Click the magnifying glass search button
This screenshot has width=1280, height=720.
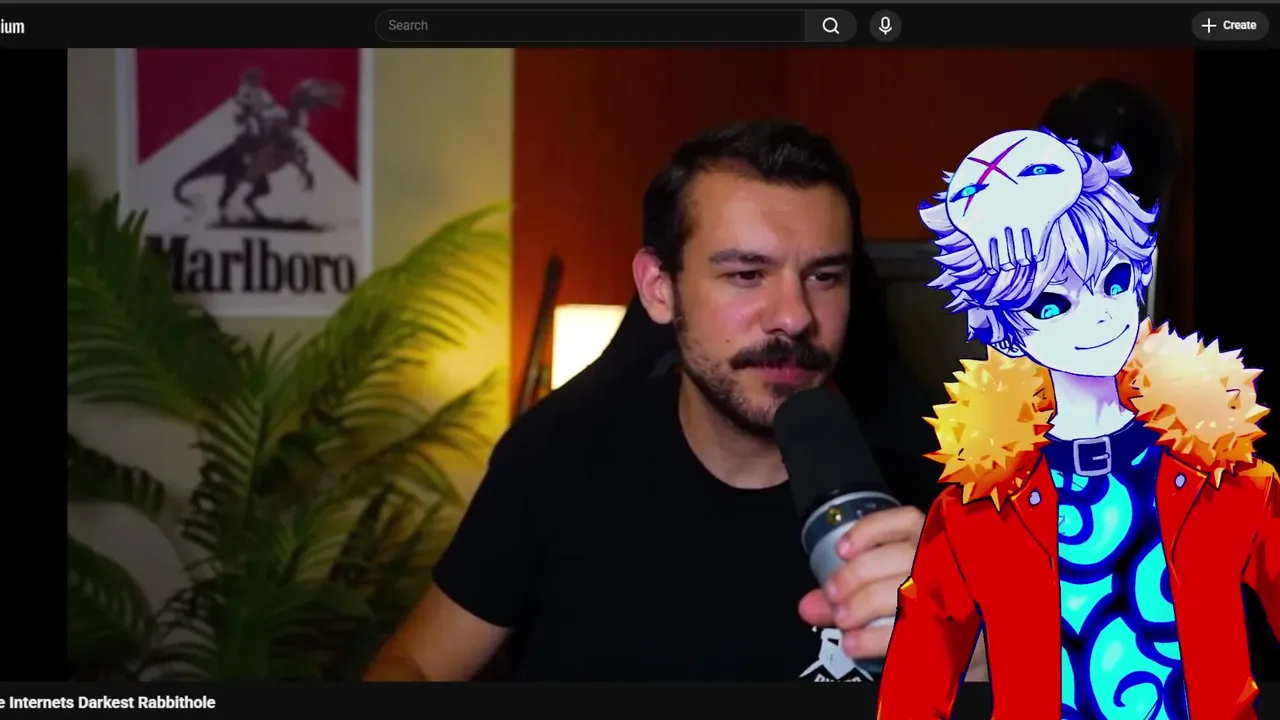831,25
